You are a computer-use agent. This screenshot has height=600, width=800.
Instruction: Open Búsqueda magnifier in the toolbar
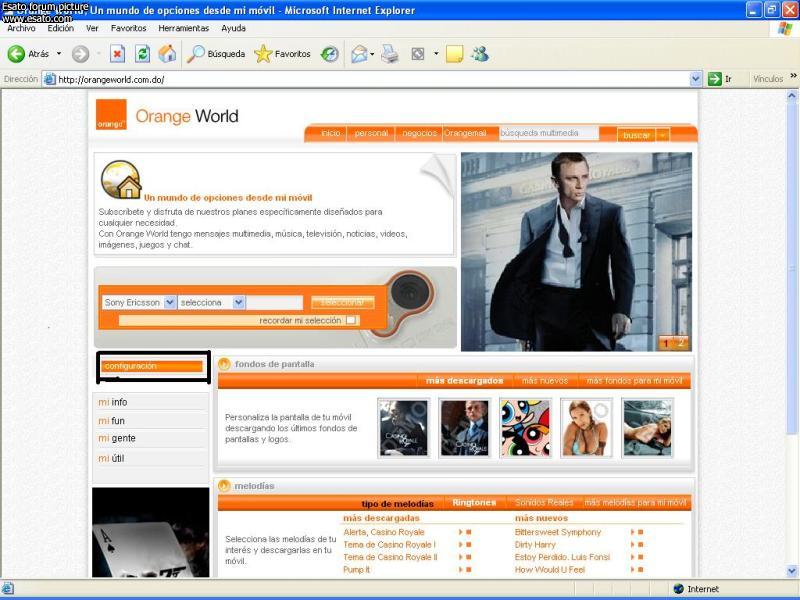click(x=195, y=54)
